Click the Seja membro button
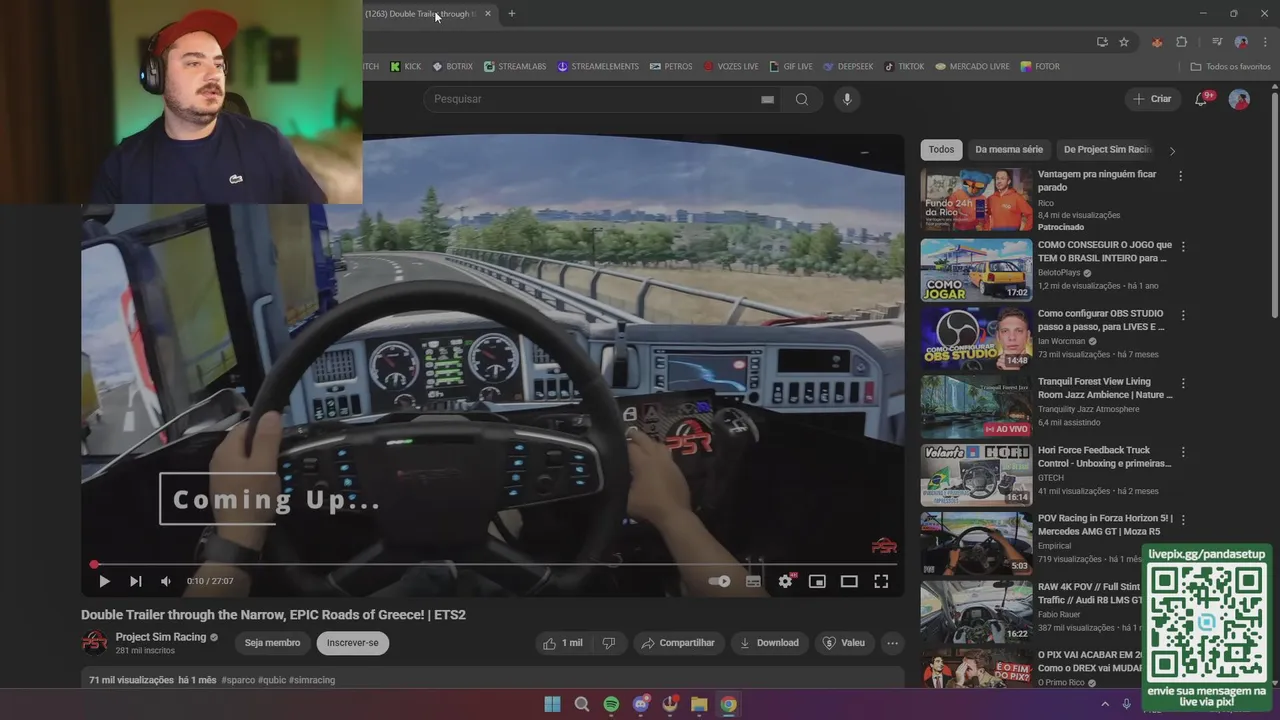 [272, 643]
